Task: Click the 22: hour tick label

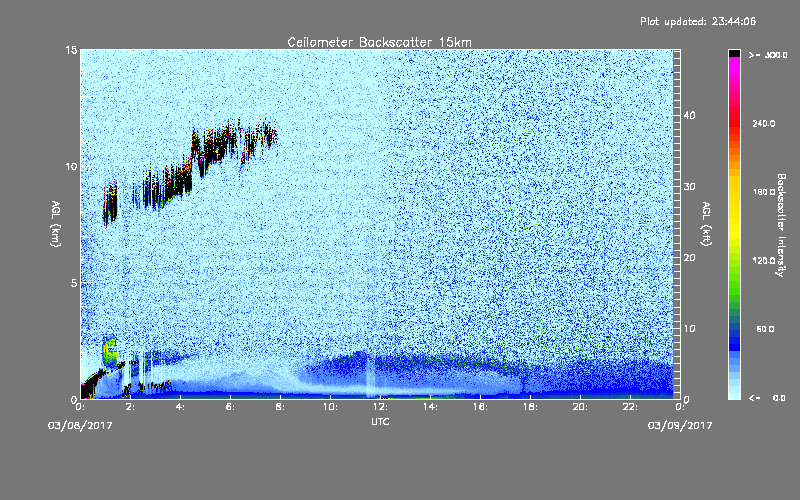Action: [630, 407]
